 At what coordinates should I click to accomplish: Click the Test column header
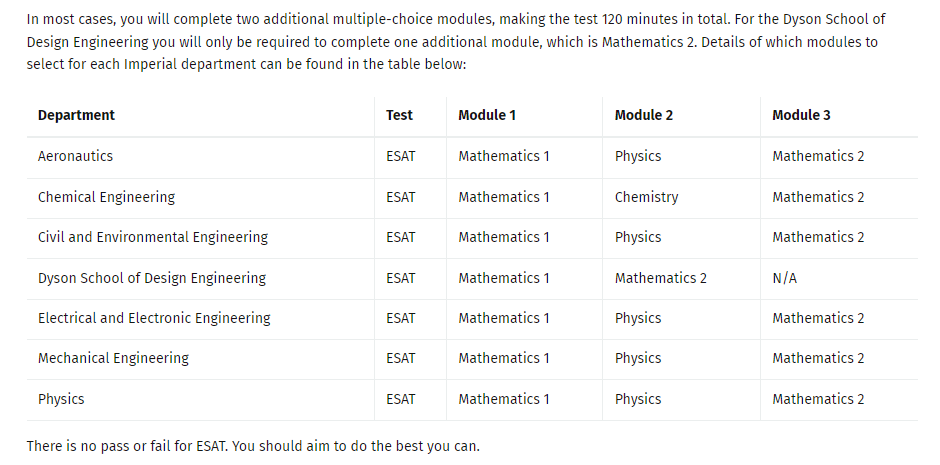click(399, 115)
